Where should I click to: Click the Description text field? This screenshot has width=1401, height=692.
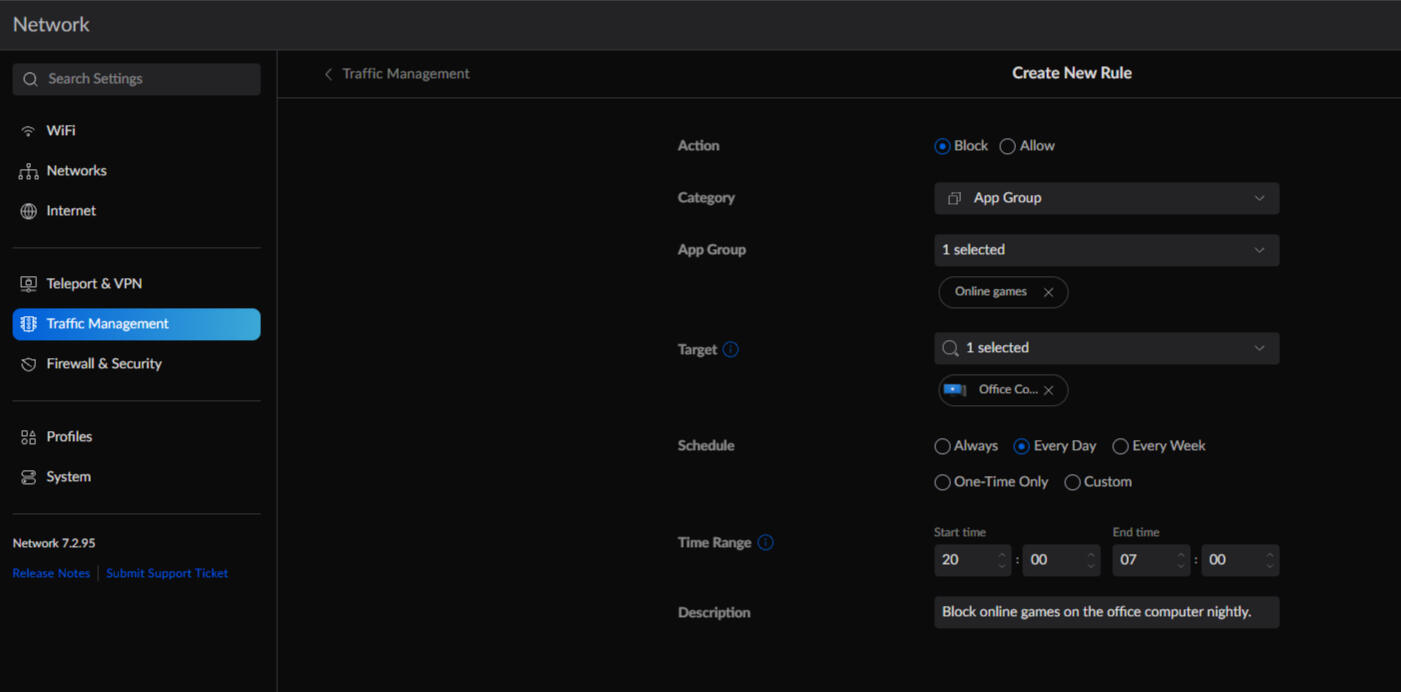pos(1106,612)
